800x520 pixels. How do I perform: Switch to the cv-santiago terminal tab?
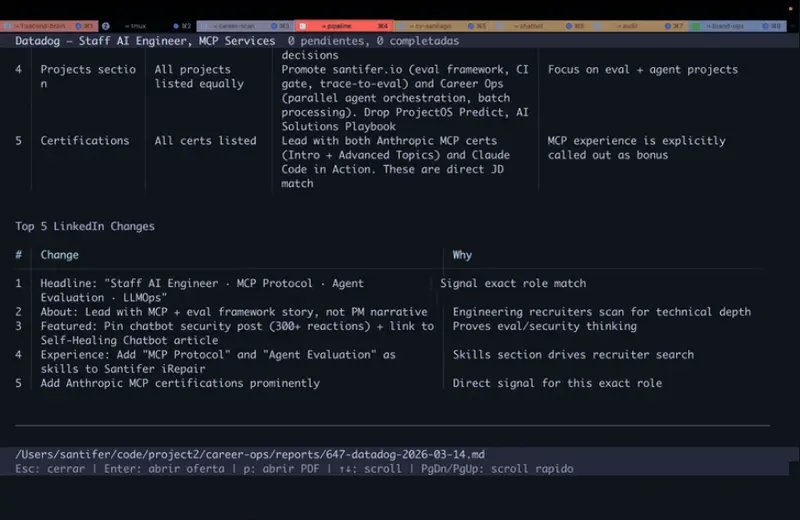(442, 26)
